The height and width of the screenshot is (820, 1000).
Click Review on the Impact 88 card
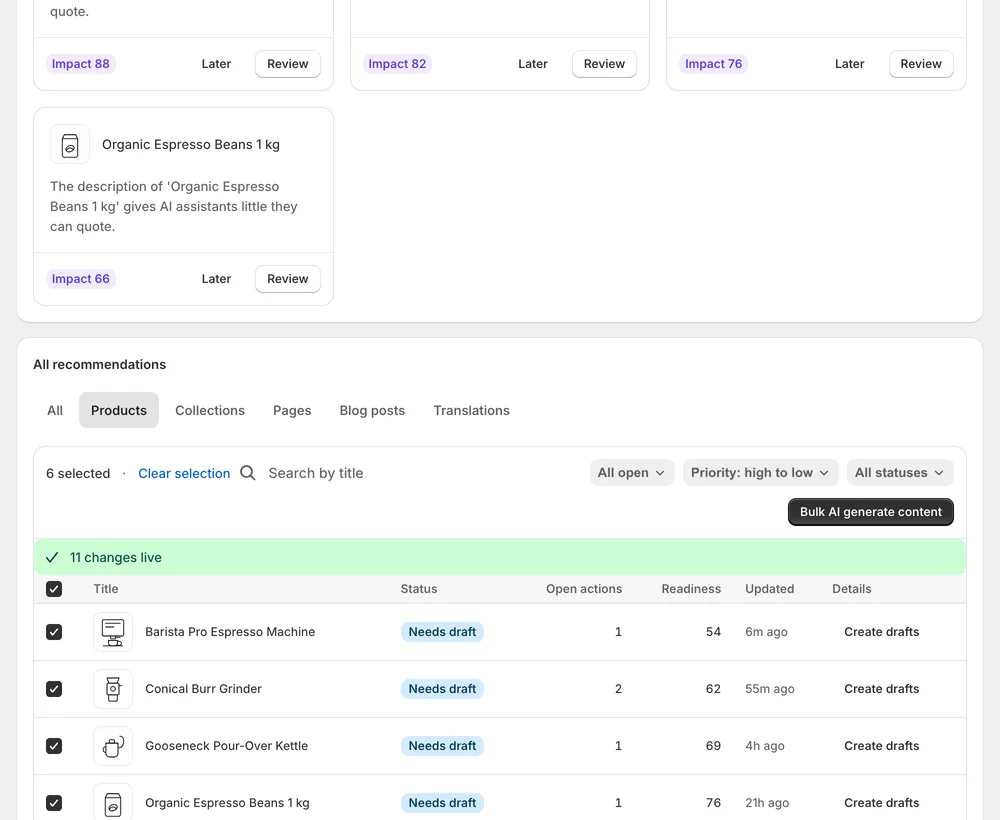(x=288, y=64)
